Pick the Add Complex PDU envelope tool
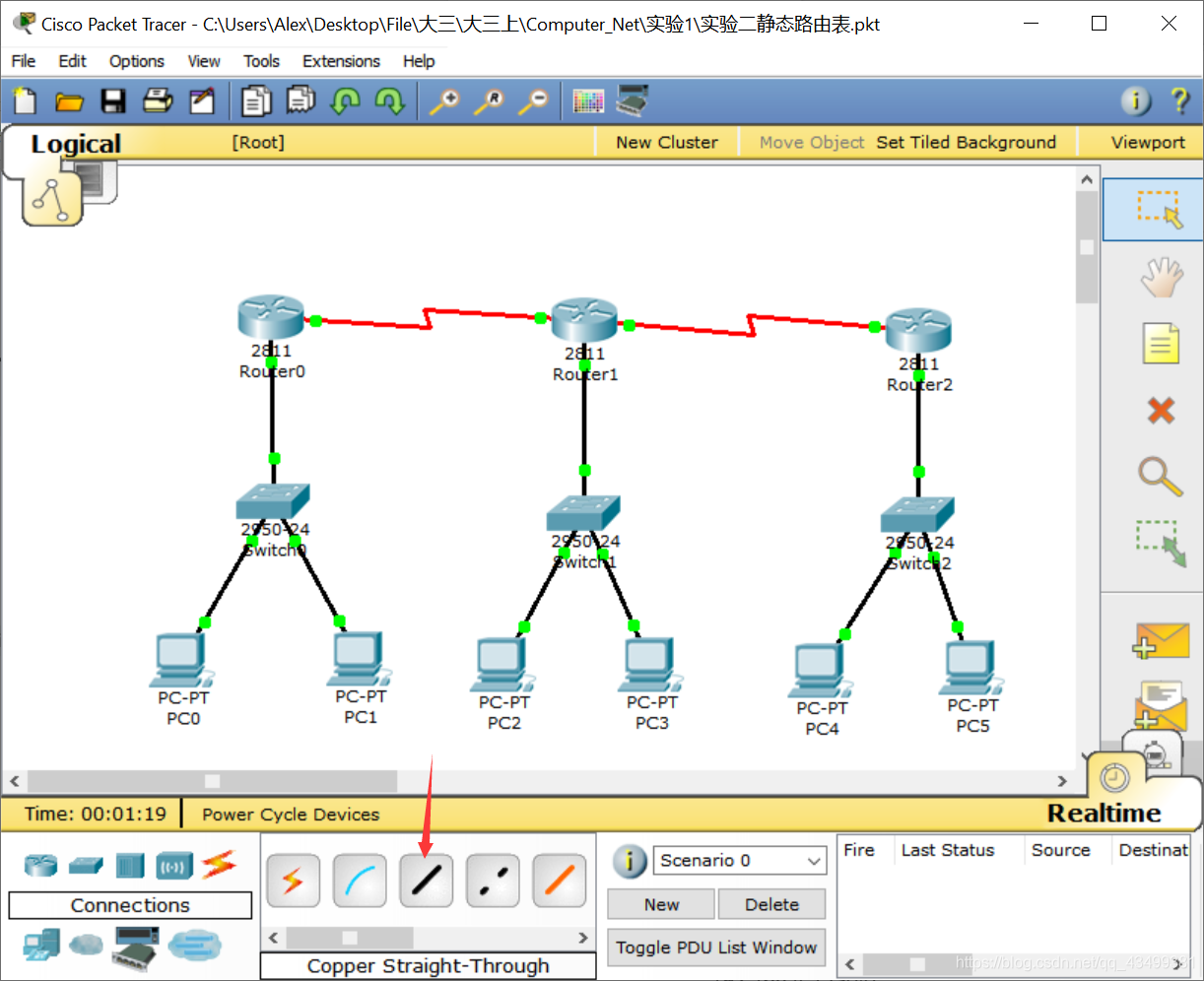The image size is (1204, 981). [1159, 705]
